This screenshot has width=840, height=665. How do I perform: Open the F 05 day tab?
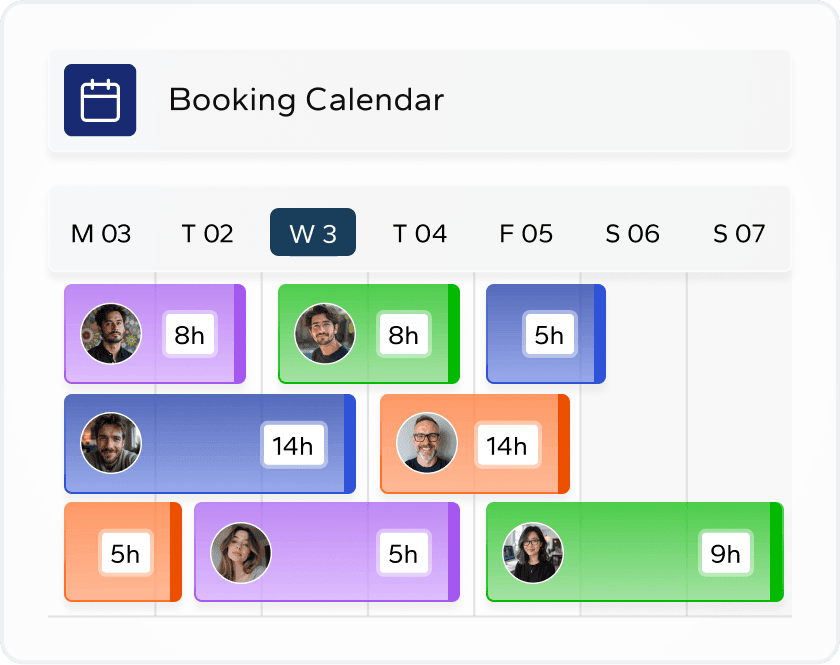coord(526,234)
